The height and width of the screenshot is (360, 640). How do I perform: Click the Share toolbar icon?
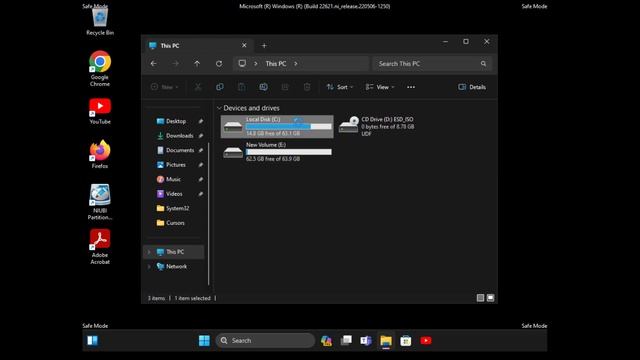285,87
